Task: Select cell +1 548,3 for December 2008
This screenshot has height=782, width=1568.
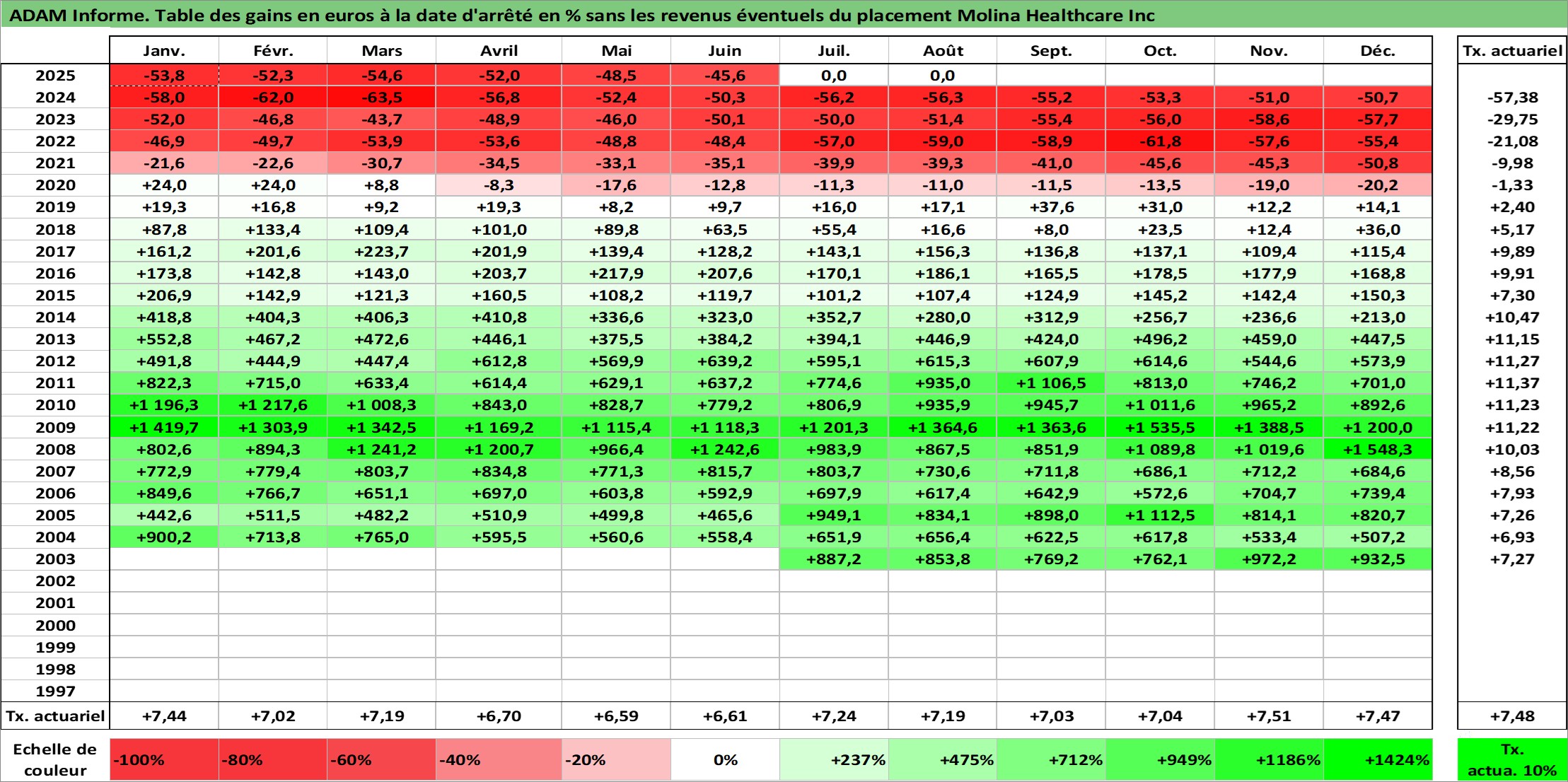Action: 1378,449
